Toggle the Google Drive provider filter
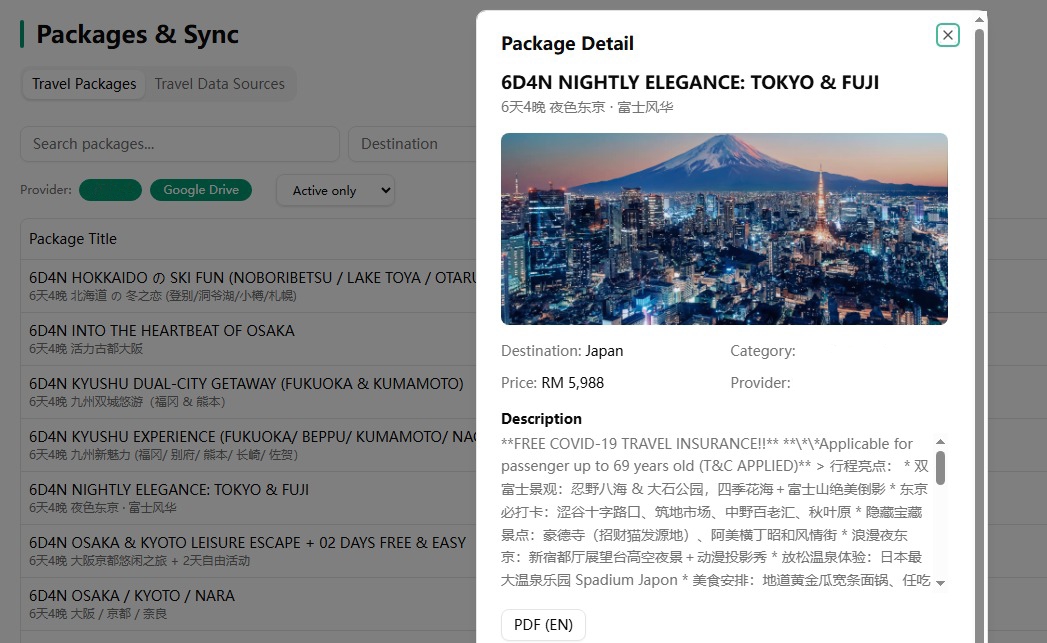The image size is (1047, 643). click(201, 189)
